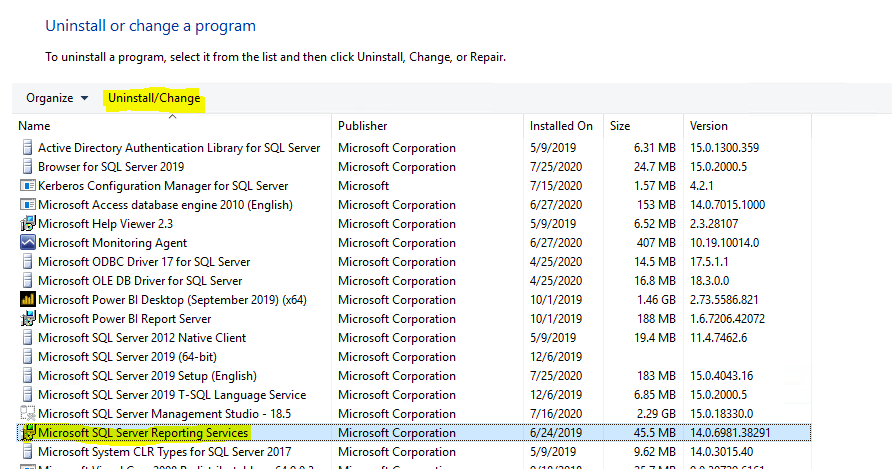Viewport: 892px width, 469px height.
Task: Click the Microsoft Access database engine 2010 icon
Action: tap(27, 205)
